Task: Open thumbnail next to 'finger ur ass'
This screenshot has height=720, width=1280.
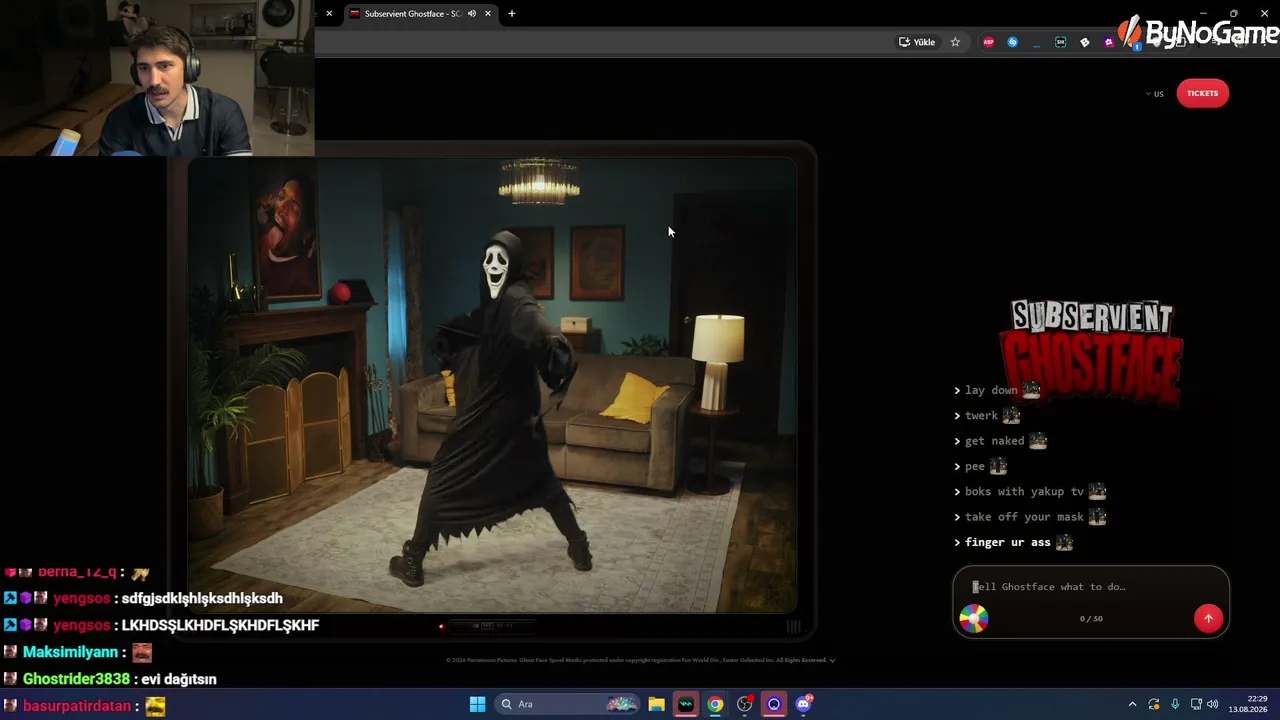Action: pos(1064,542)
